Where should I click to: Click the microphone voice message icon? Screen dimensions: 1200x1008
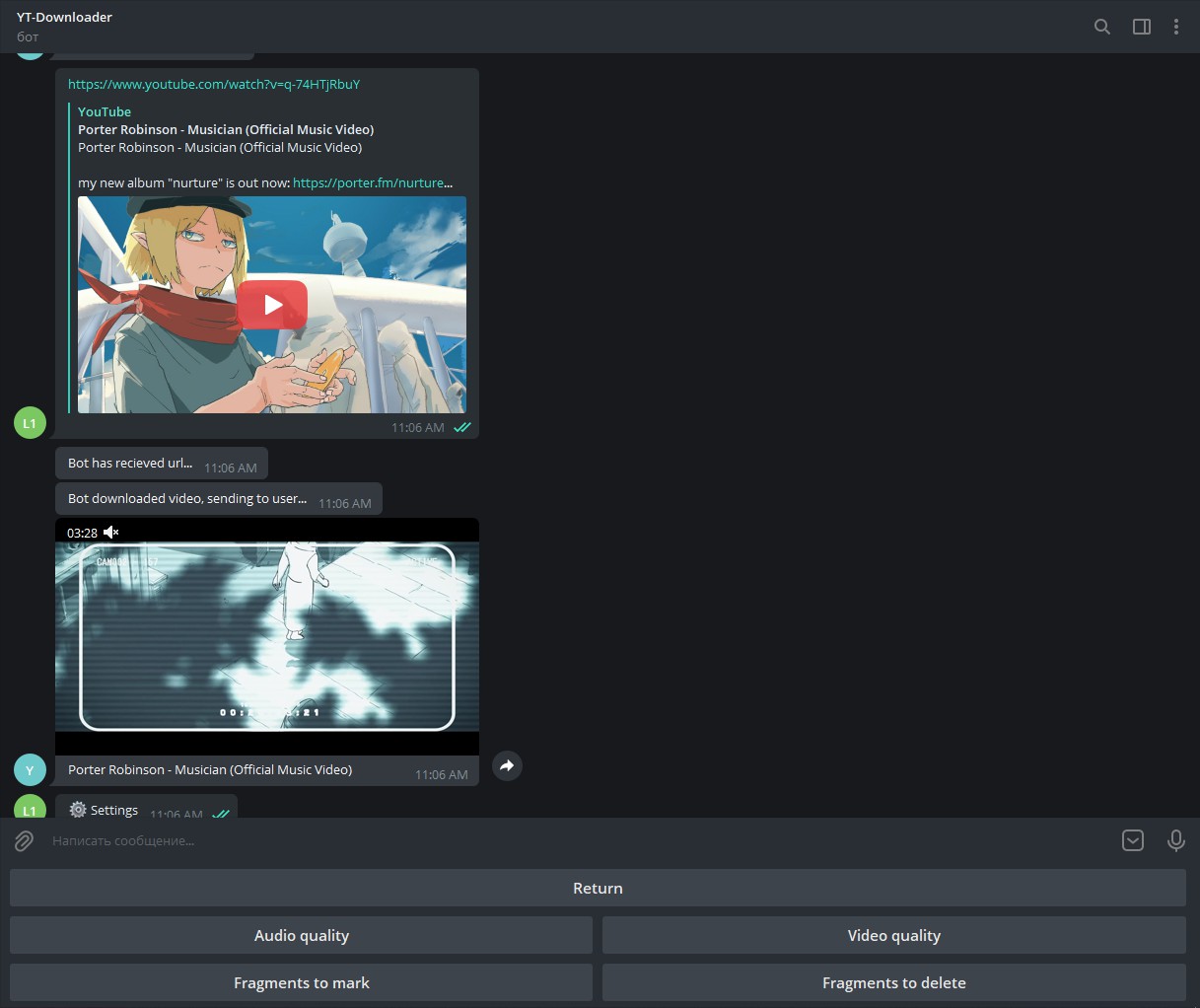[1176, 840]
